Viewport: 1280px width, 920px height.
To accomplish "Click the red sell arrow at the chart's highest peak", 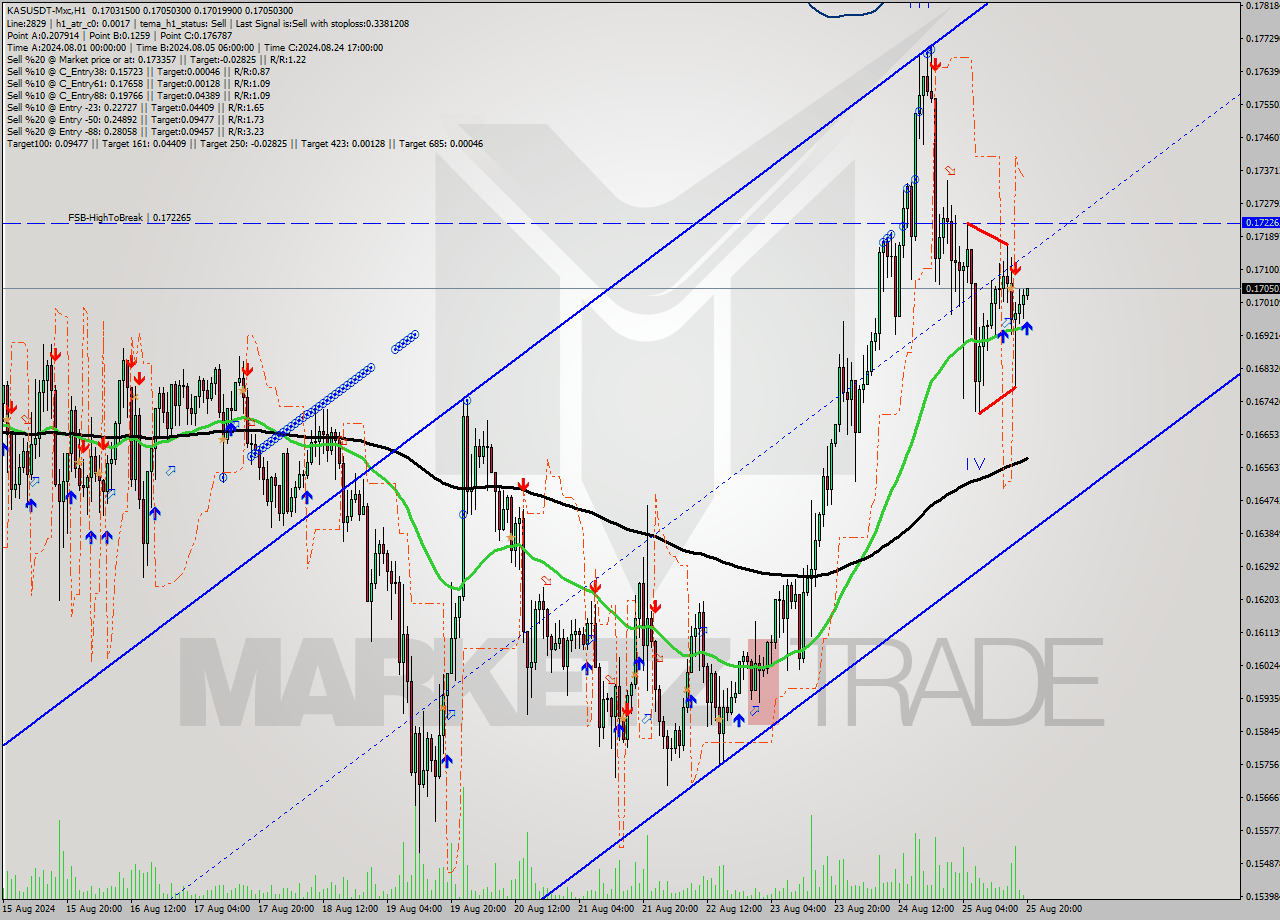I will coord(934,64).
